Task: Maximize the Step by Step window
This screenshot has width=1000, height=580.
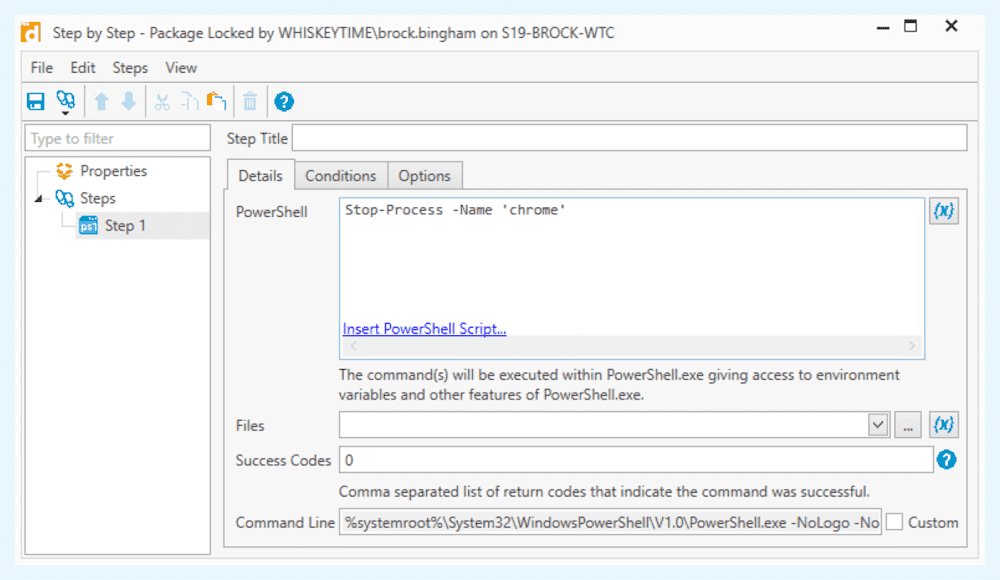Action: [x=911, y=26]
